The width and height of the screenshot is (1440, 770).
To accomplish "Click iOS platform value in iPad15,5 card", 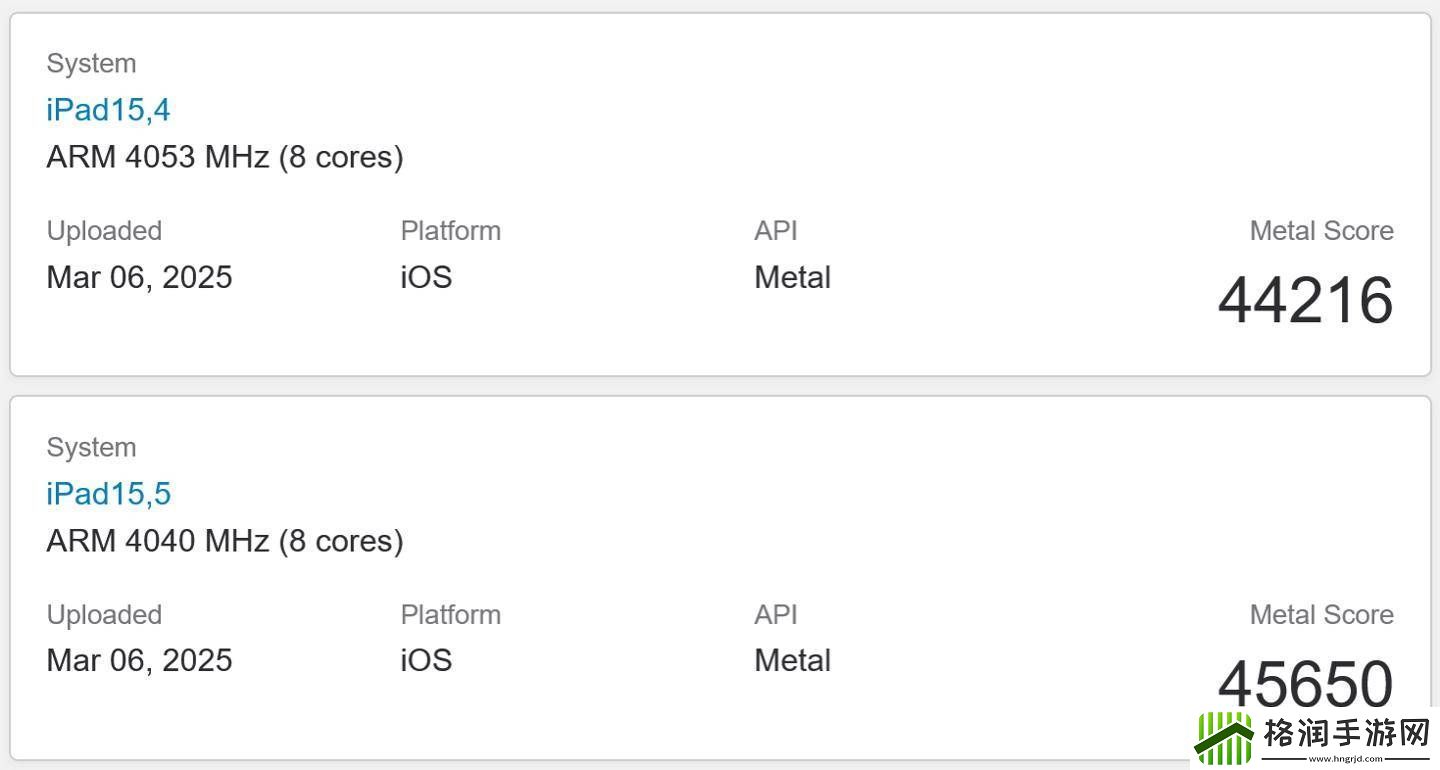I will (426, 660).
